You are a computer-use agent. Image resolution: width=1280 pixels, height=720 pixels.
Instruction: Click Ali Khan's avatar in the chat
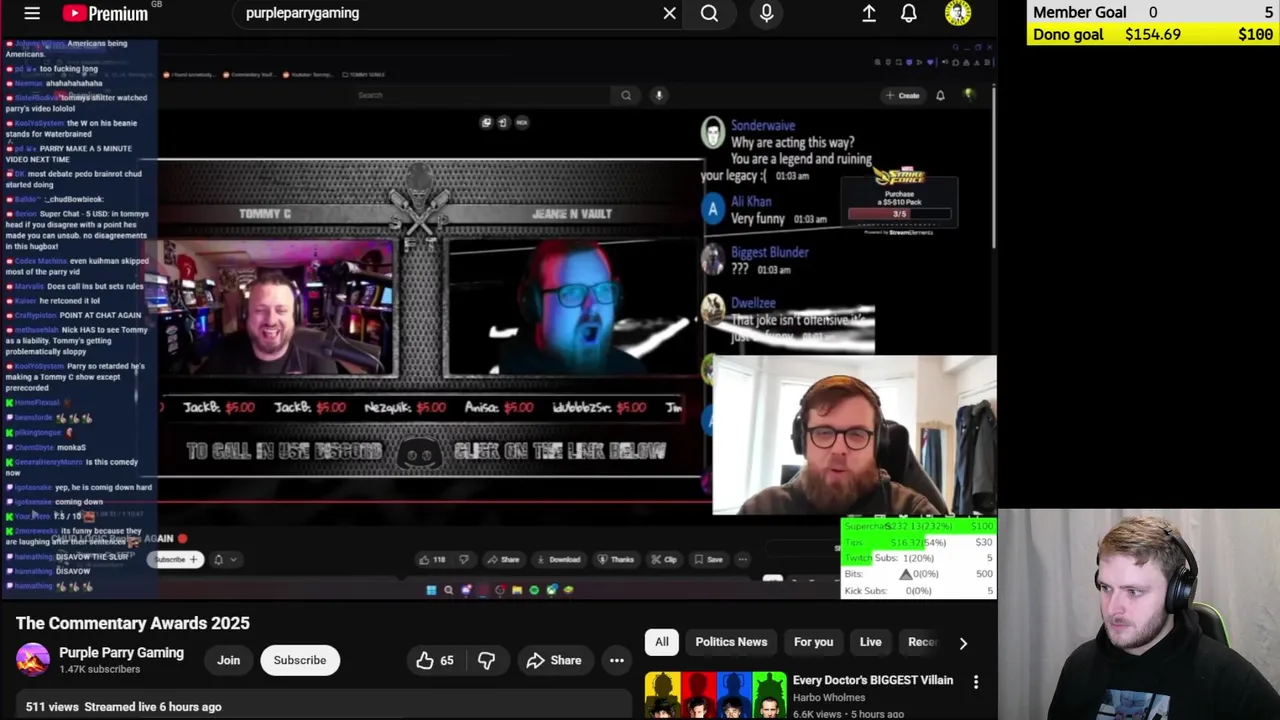click(712, 208)
